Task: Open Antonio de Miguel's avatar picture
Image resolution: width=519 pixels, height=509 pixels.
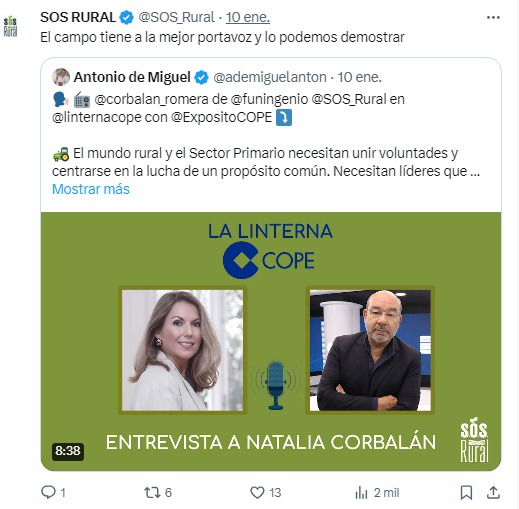Action: [x=61, y=77]
